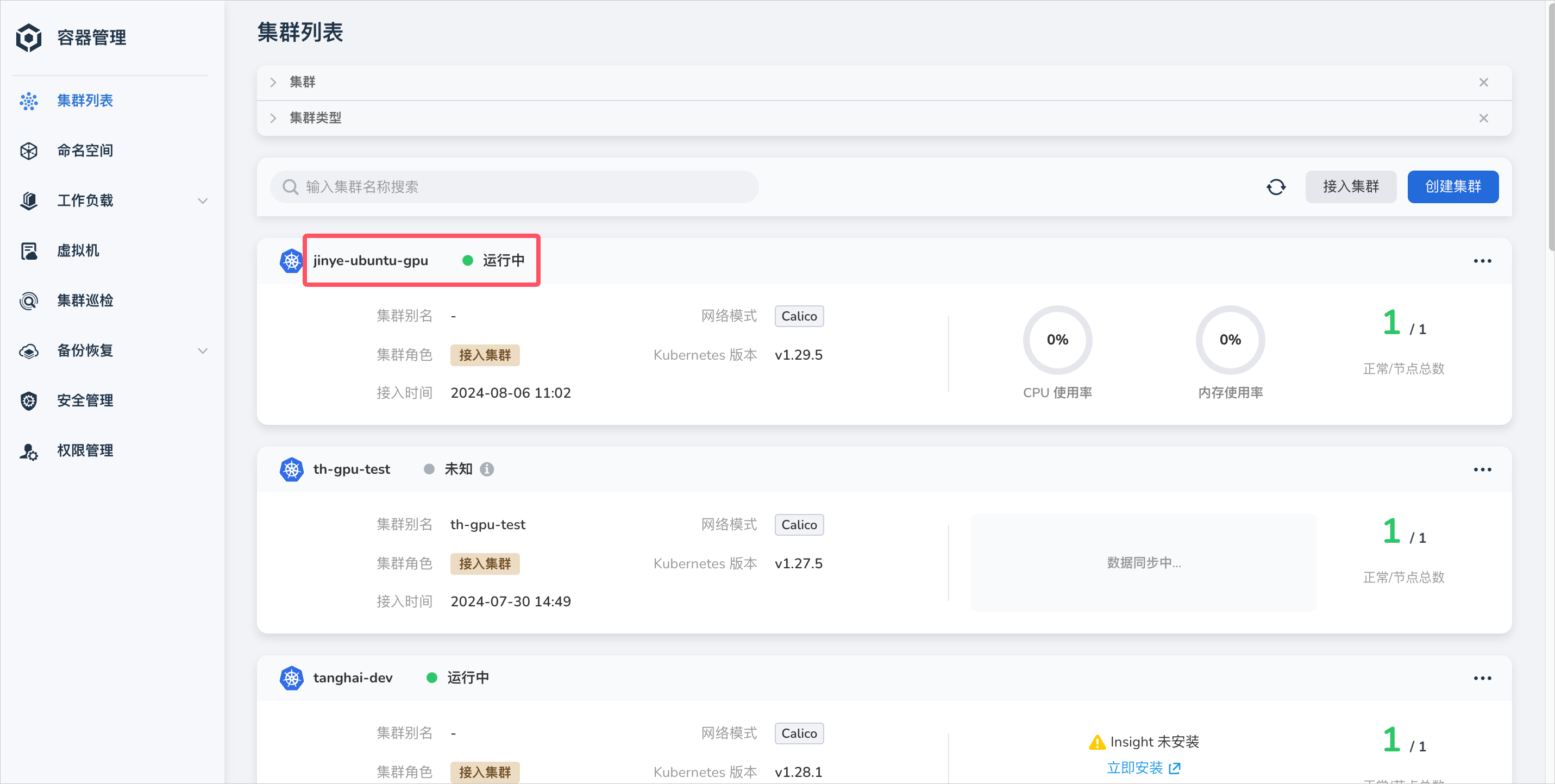1555x784 pixels.
Task: Open 集群巡检 in sidebar
Action: (x=85, y=300)
